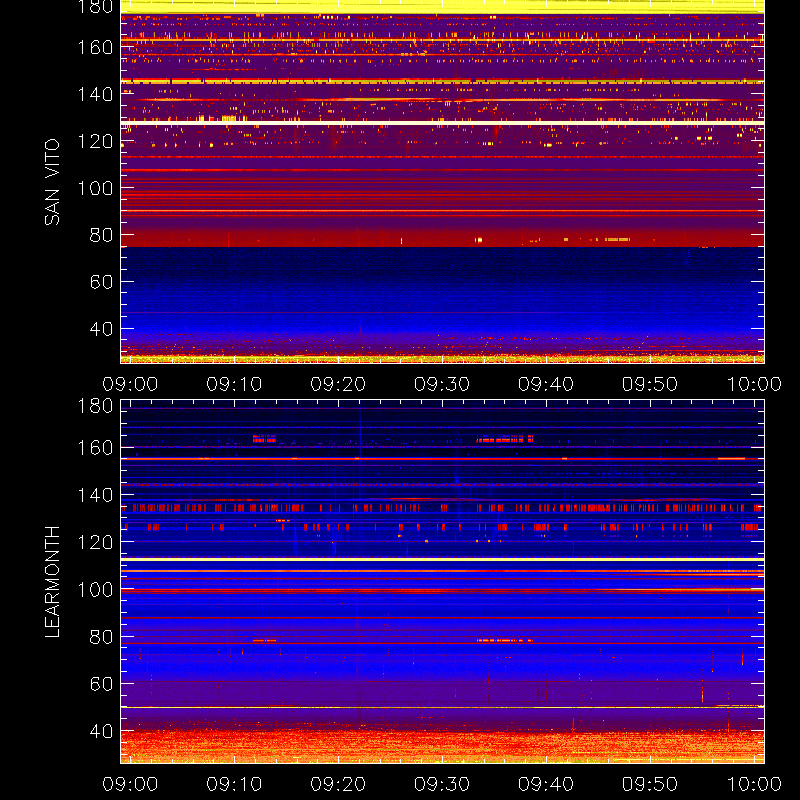Viewport: 800px width, 800px height.
Task: Select the 160 tick label on Learmonth axis
Action: [x=95, y=448]
